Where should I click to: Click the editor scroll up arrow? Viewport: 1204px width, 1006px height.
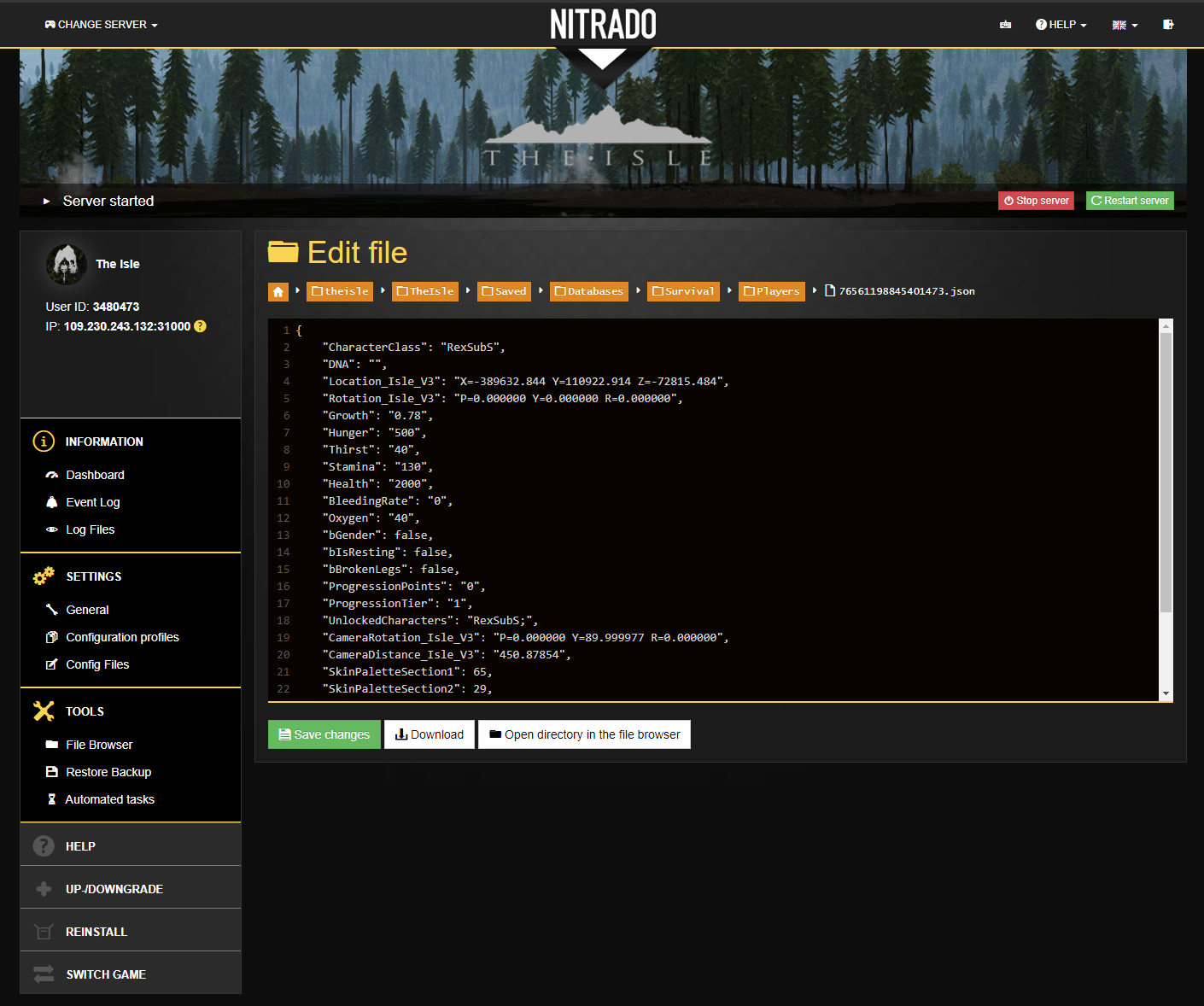coord(1166,325)
